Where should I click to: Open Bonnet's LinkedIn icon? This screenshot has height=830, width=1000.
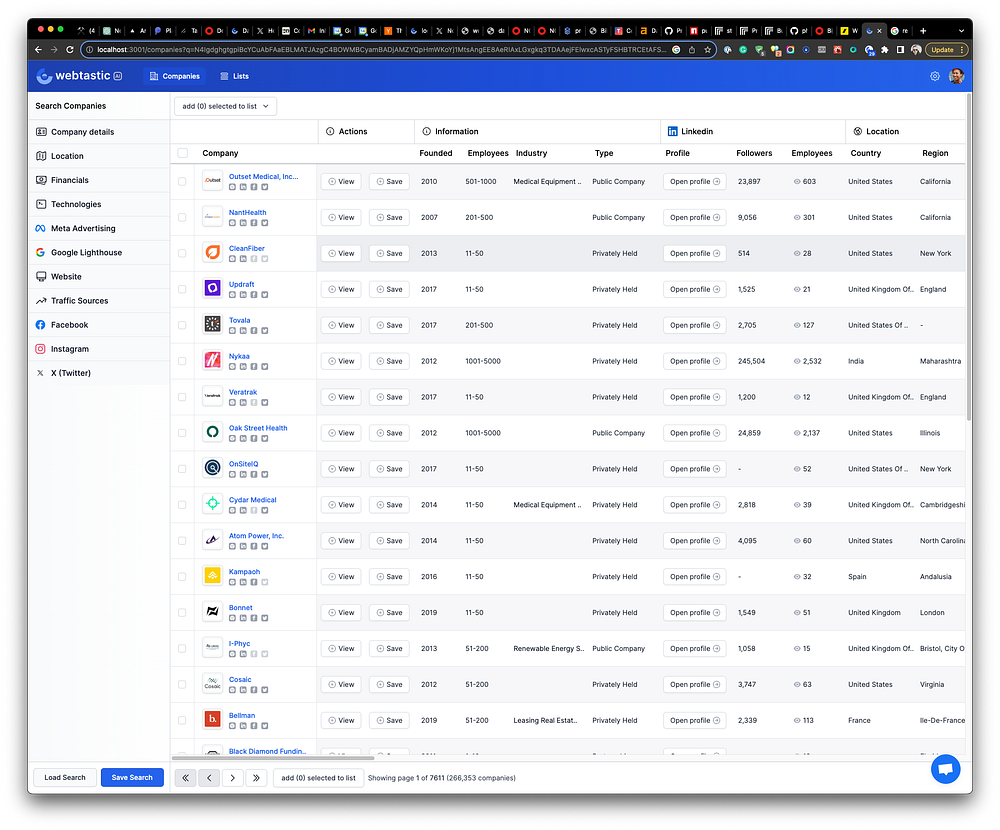[x=243, y=618]
